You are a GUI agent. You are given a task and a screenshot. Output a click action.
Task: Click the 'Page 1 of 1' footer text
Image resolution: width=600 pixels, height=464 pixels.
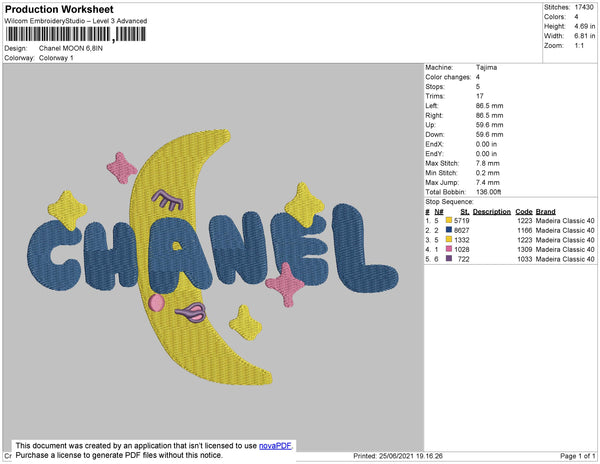[577, 456]
